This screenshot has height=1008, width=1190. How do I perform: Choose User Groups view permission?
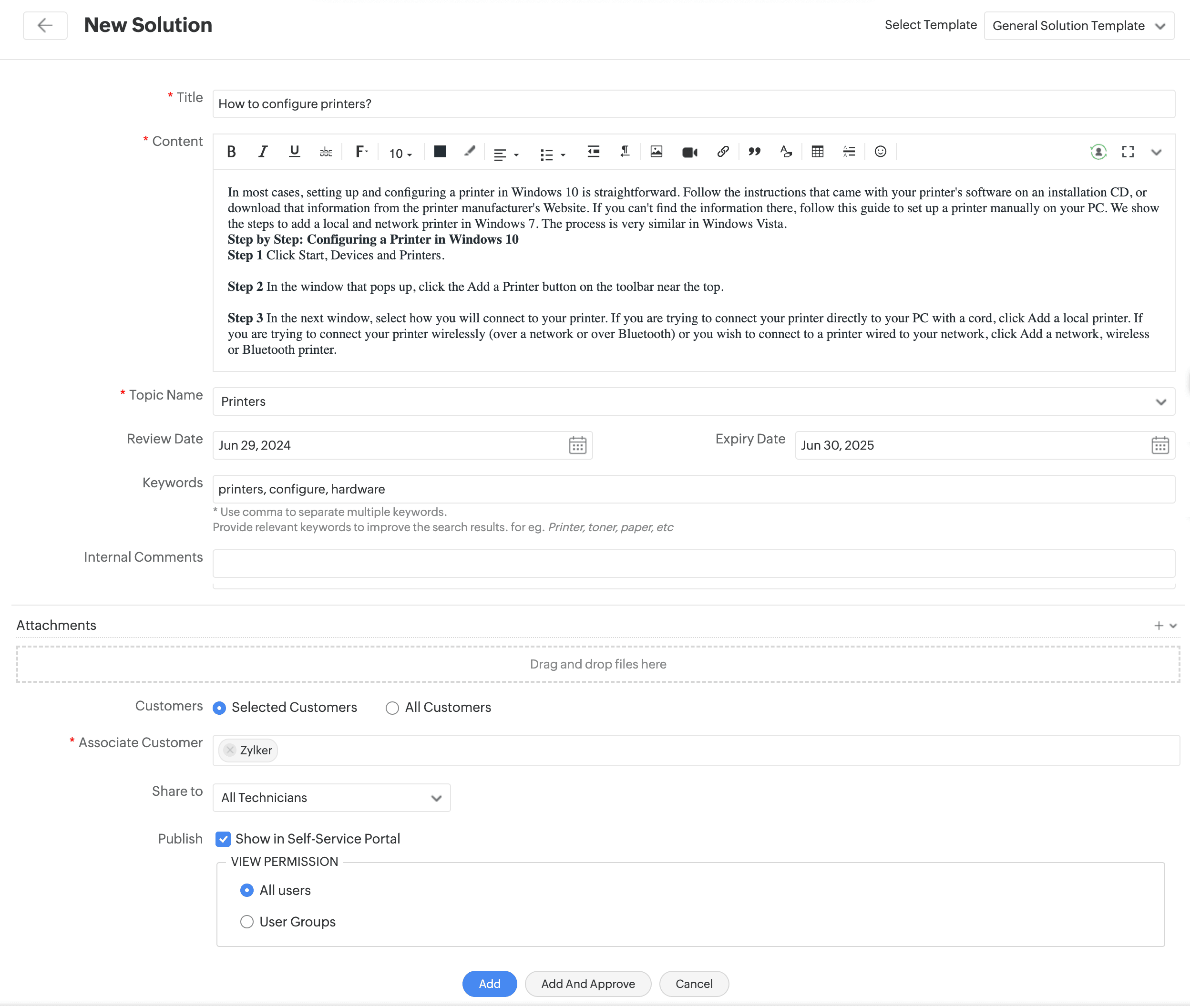pyautogui.click(x=247, y=922)
